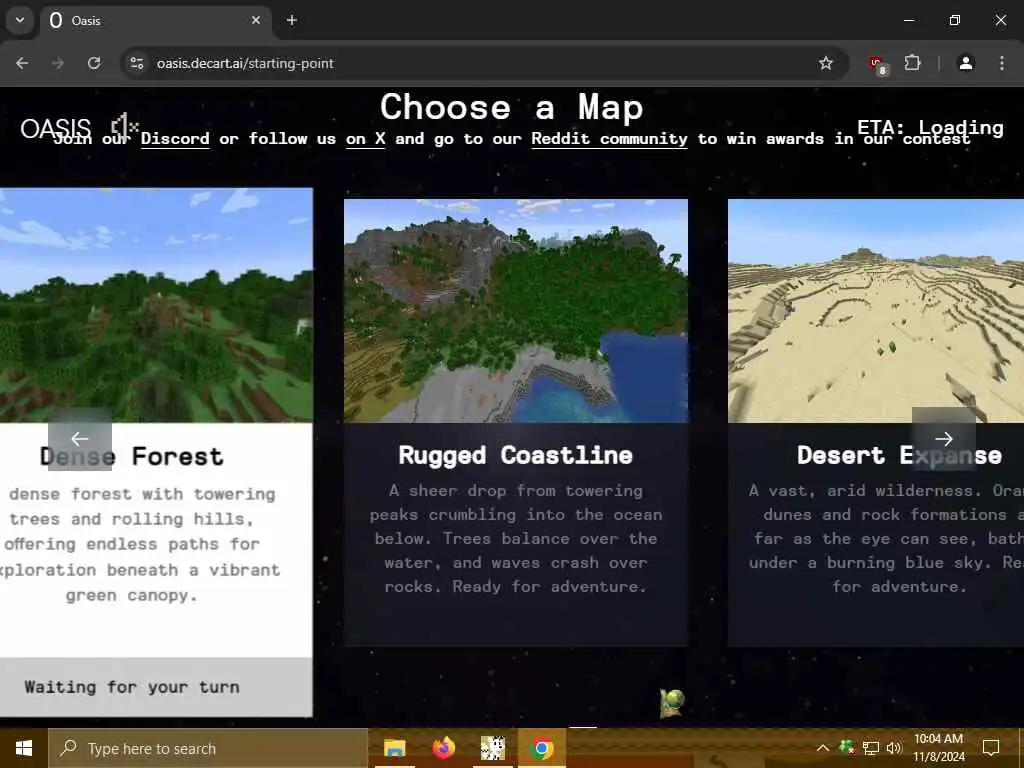Open File Explorer from the taskbar
Image resolution: width=1024 pixels, height=768 pixels.
coord(394,748)
